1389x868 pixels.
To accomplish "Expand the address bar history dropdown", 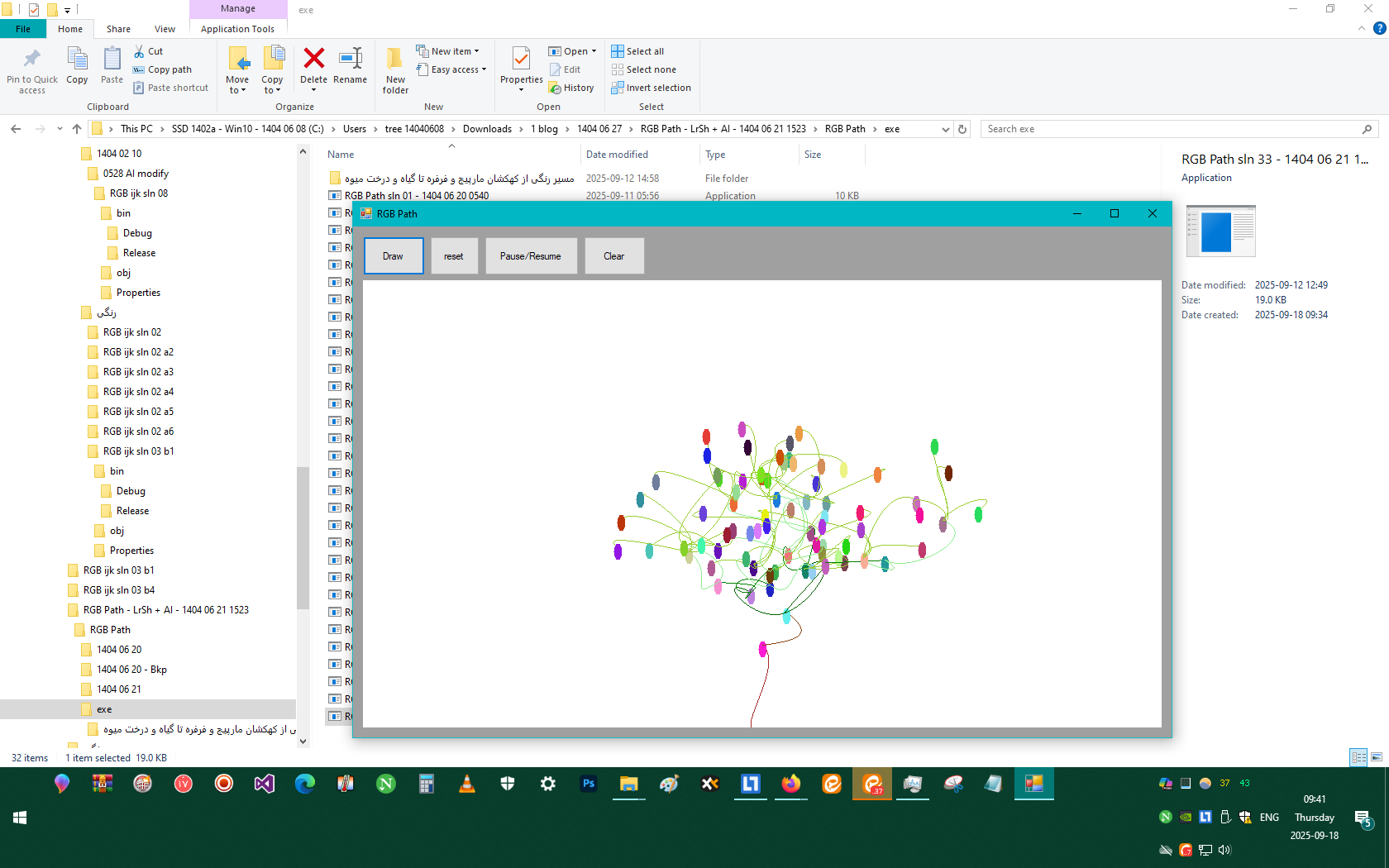I will (946, 129).
